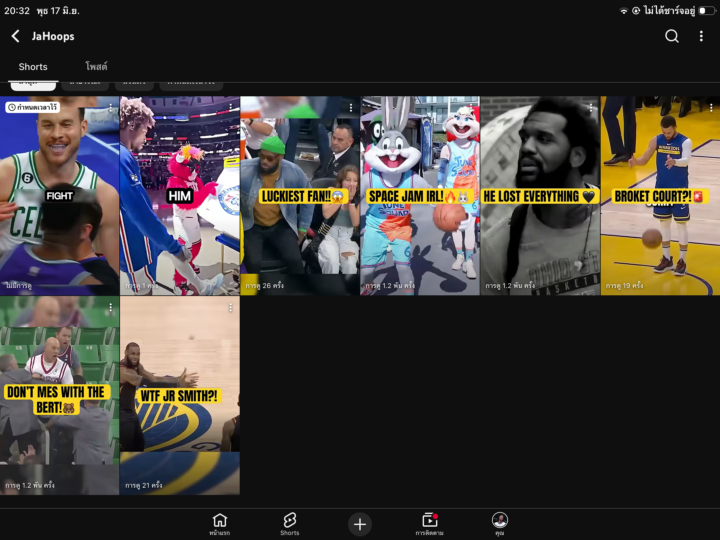720x540 pixels.
Task: Open your profile avatar tab
Action: [x=500, y=524]
